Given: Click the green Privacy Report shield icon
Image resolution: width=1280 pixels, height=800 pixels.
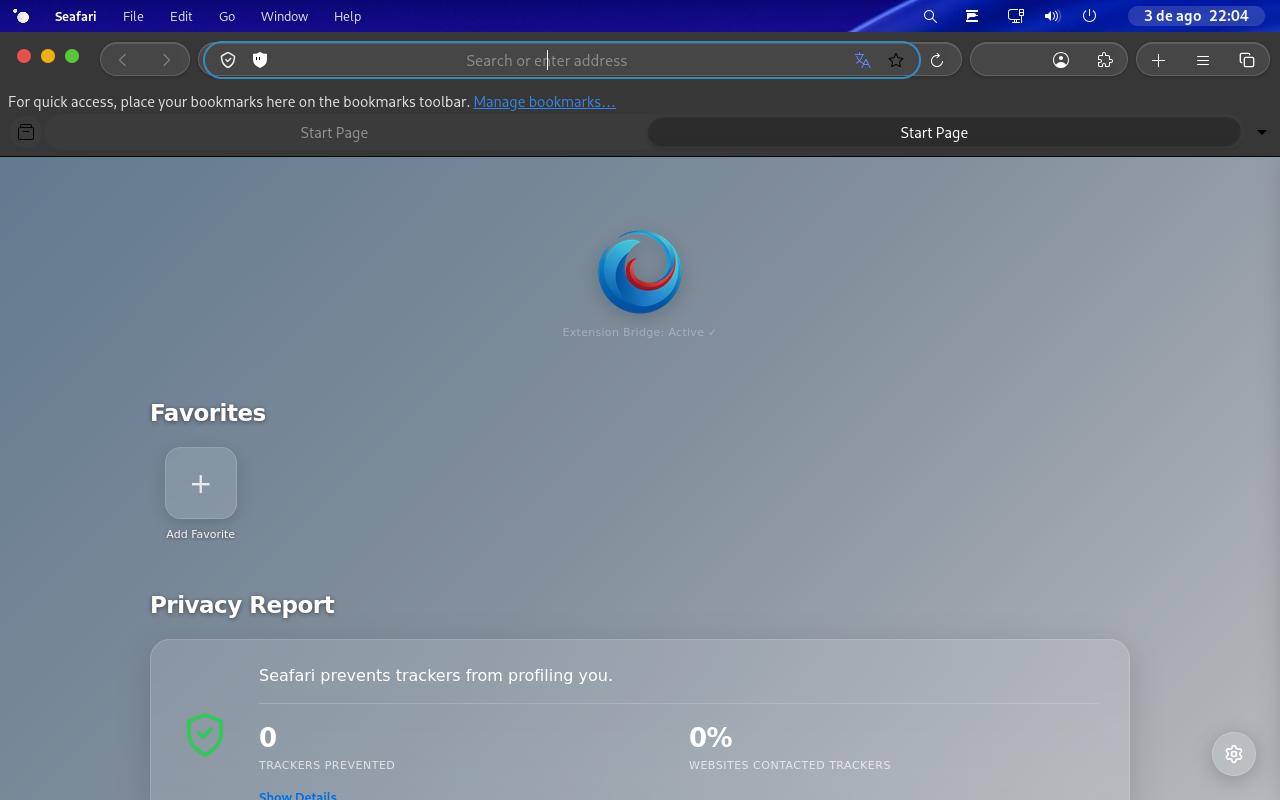Looking at the screenshot, I should (x=205, y=734).
